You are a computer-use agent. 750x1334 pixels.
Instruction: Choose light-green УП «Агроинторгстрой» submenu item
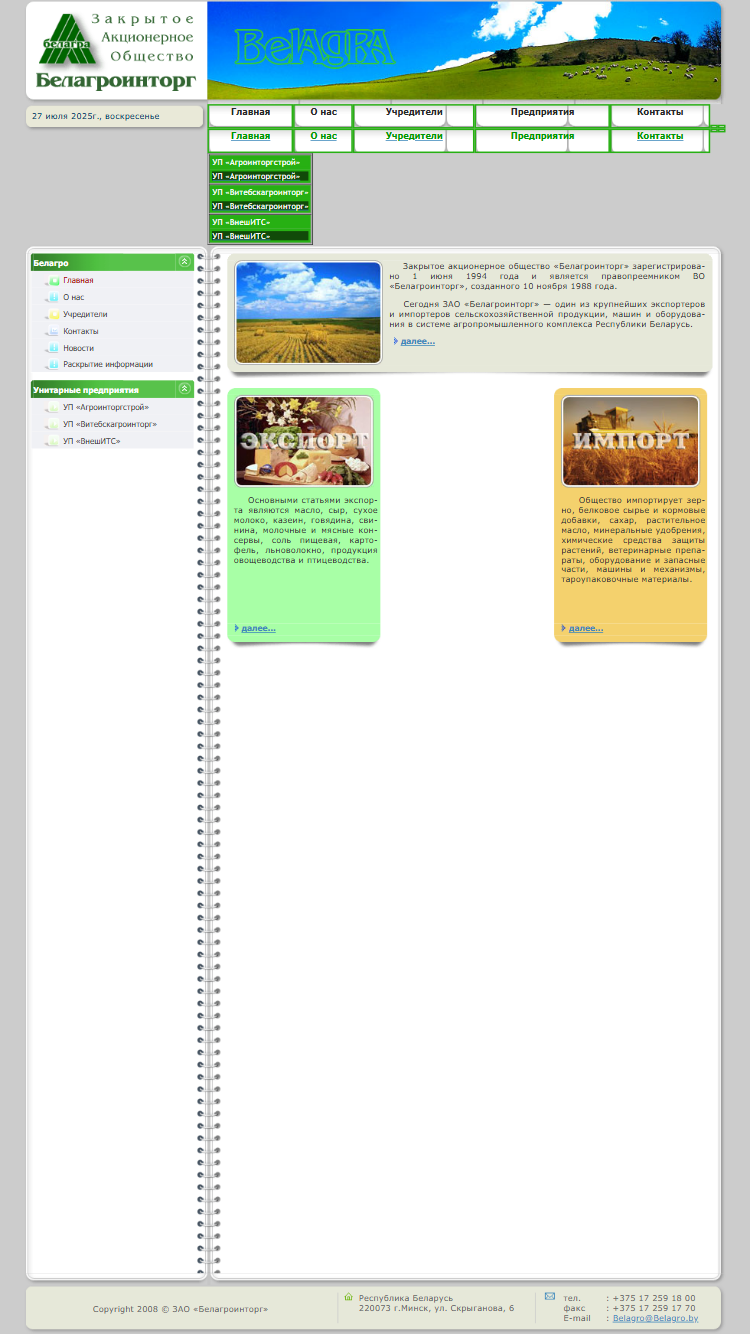260,162
